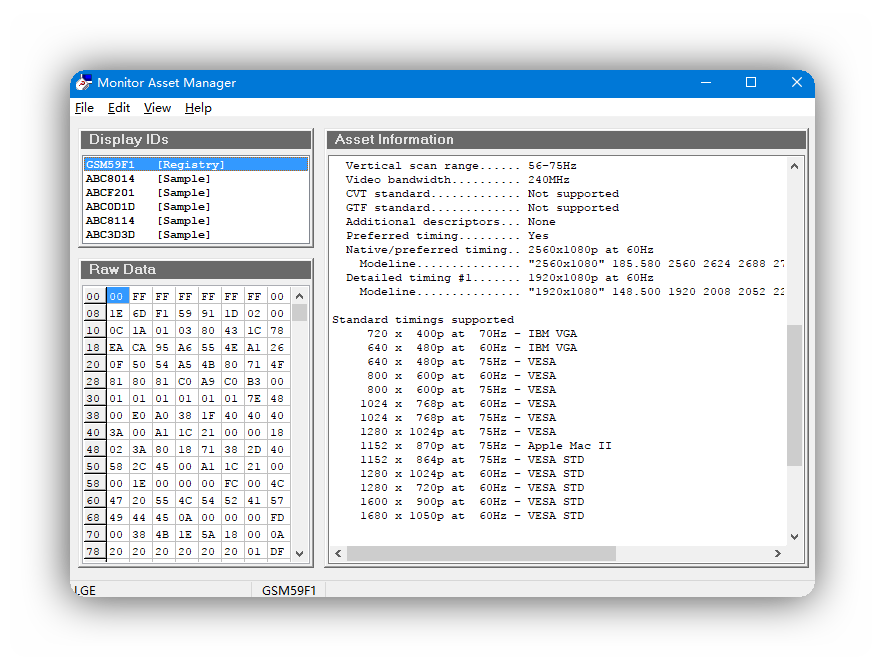Viewport: 885px width, 667px height.
Task: Click the FC byte in row 58
Action: click(231, 484)
